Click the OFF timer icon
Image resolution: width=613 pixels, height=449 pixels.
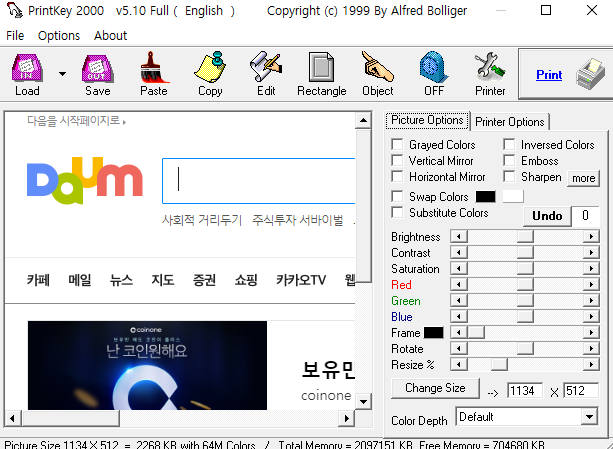tap(434, 67)
